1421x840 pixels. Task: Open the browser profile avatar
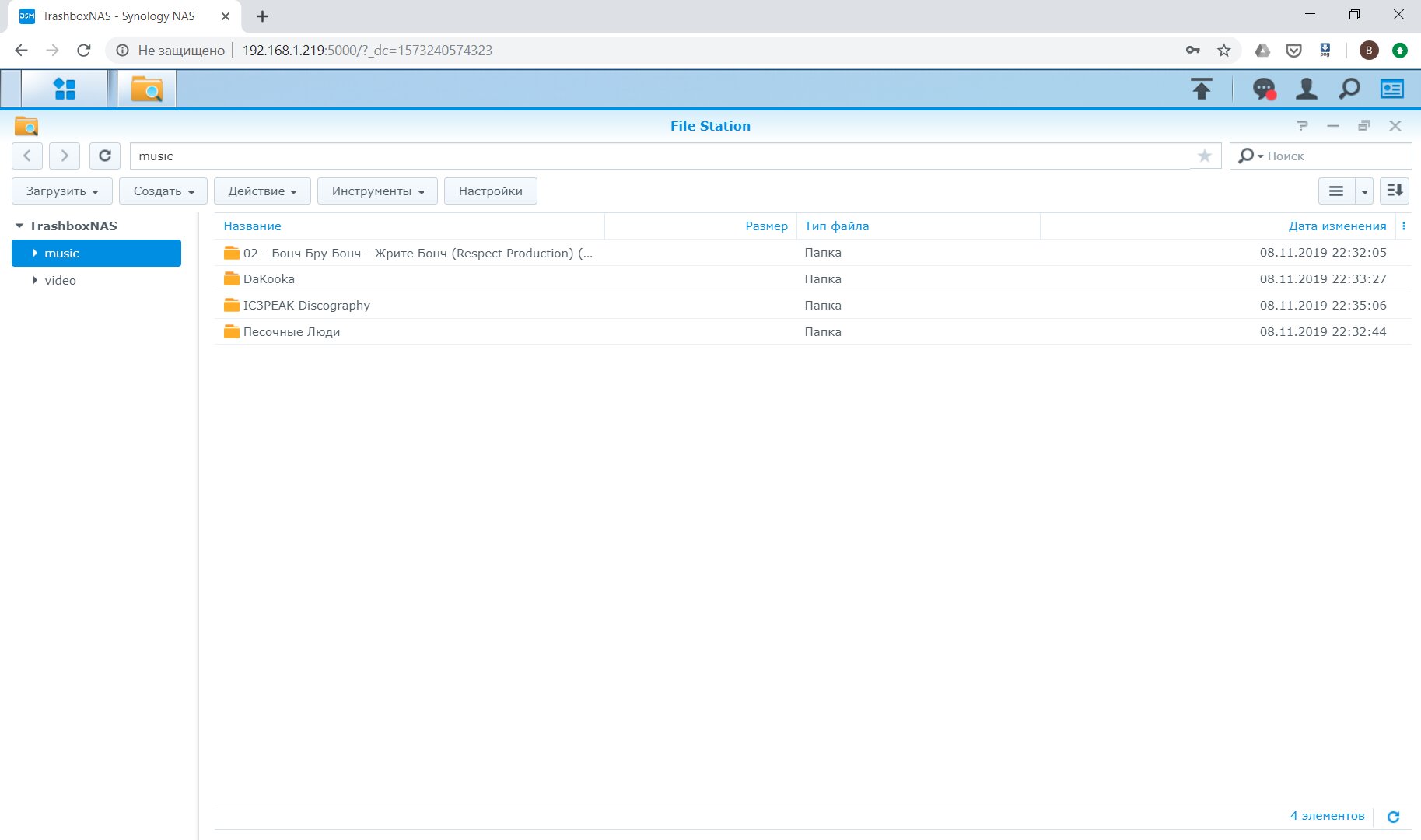tap(1369, 51)
